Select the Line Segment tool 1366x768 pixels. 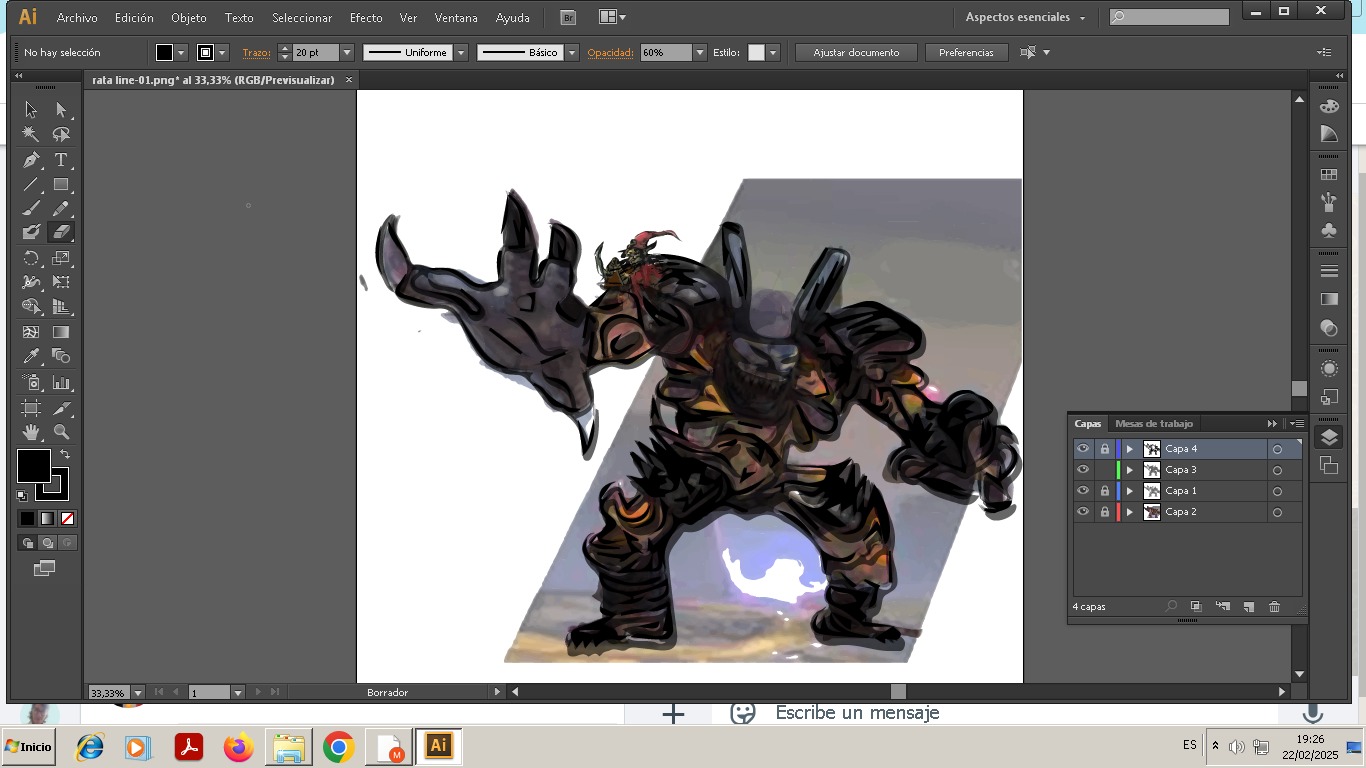[x=31, y=185]
